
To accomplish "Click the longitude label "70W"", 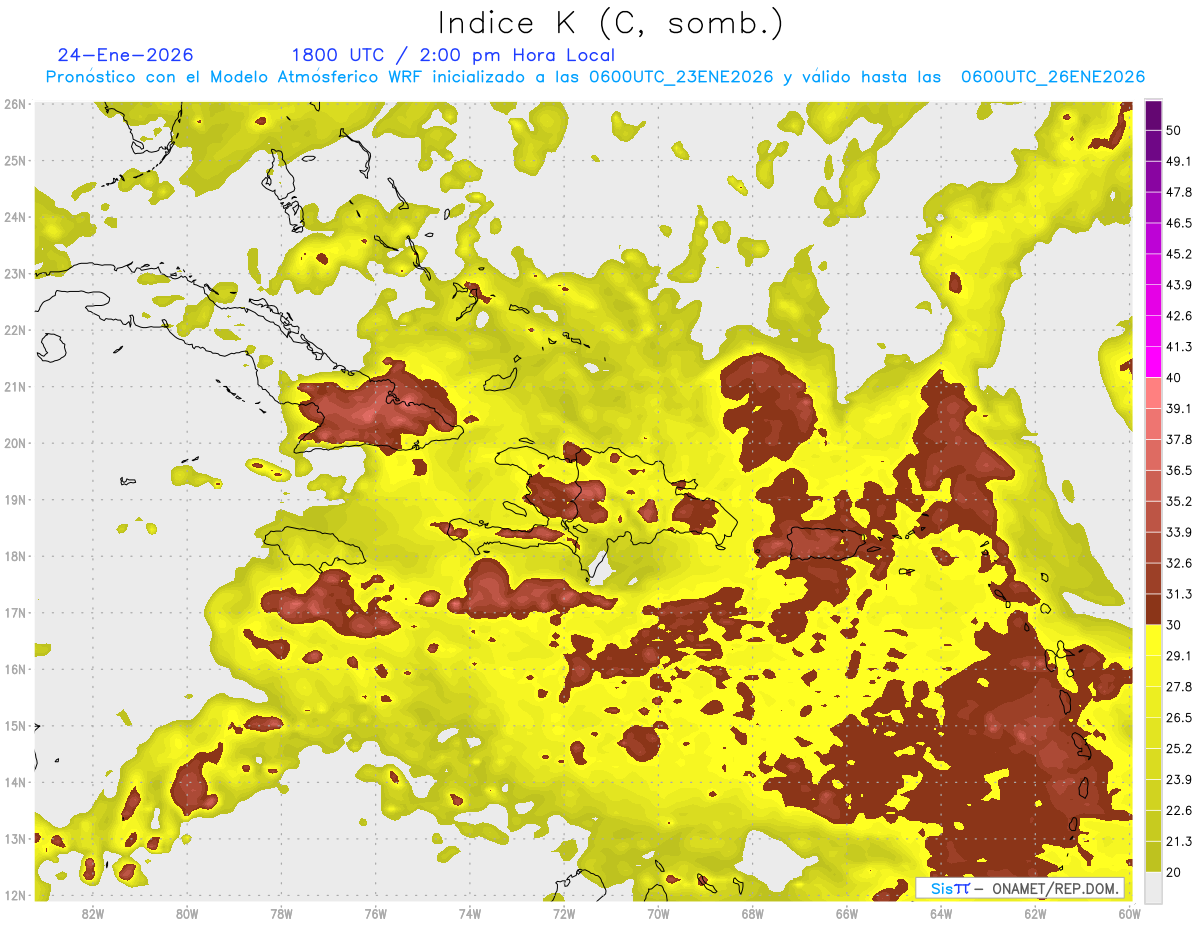I will [658, 914].
